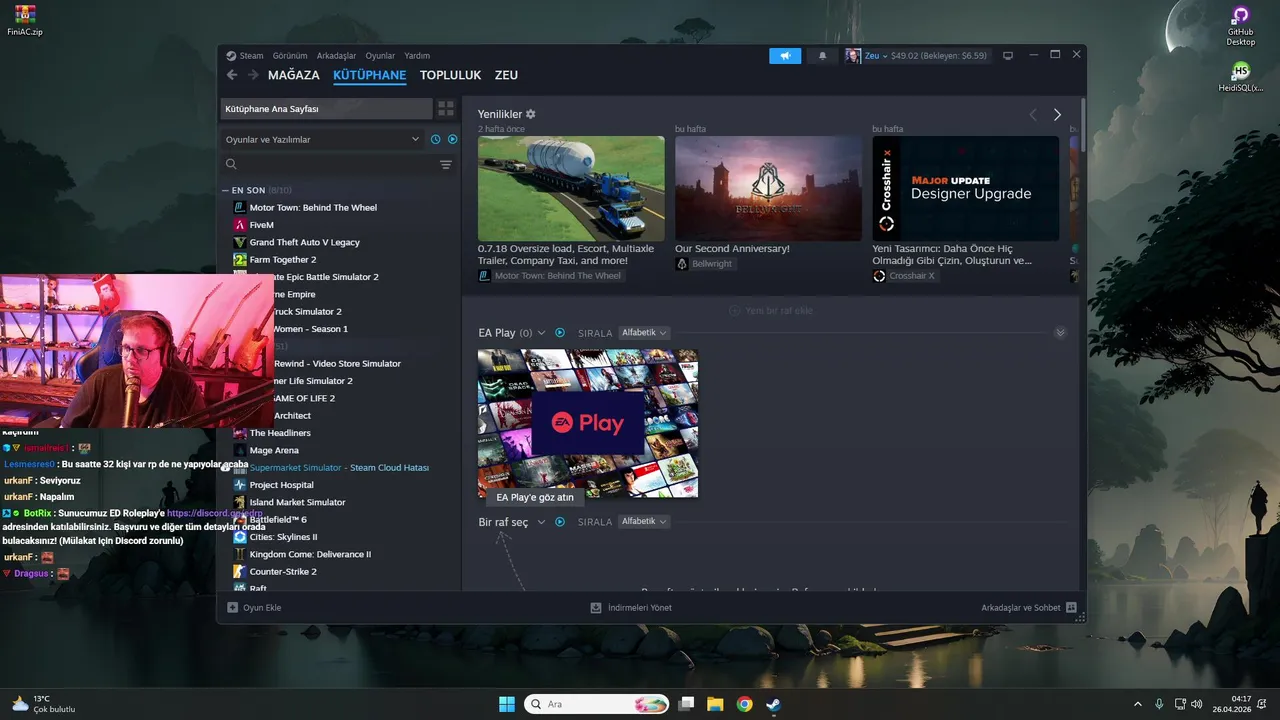Open the Bir raf seç shelf dropdown

click(x=541, y=522)
